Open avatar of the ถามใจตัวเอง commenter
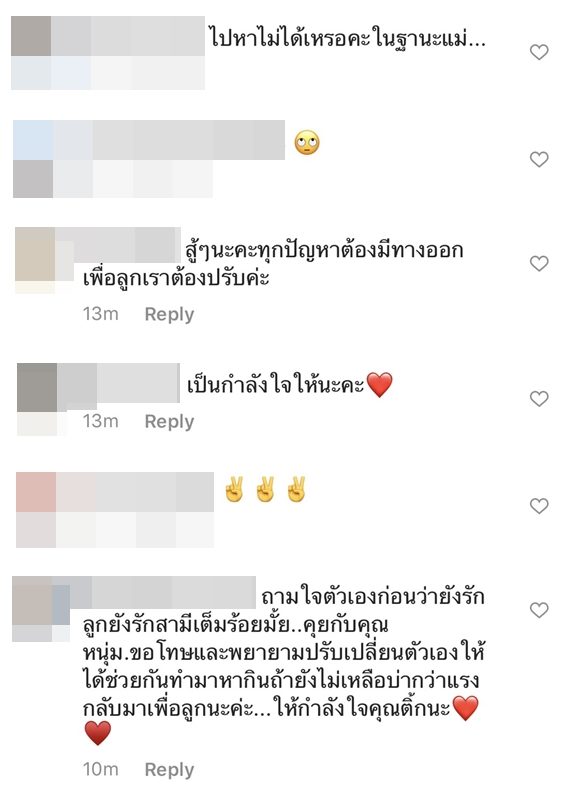Viewport: 582px width, 800px height. pos(32,609)
